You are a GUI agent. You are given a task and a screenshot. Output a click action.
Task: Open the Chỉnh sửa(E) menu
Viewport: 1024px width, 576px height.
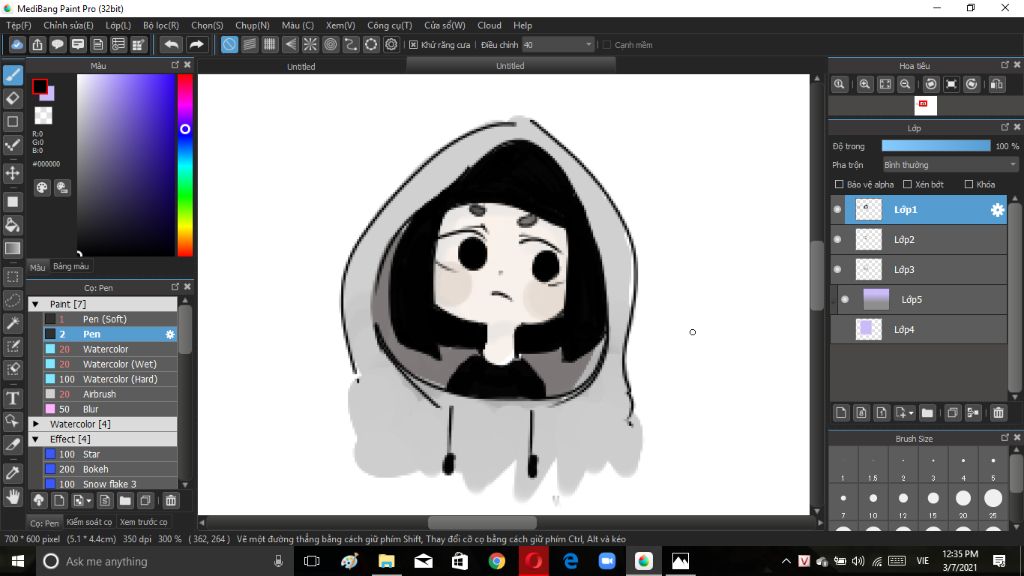click(69, 25)
